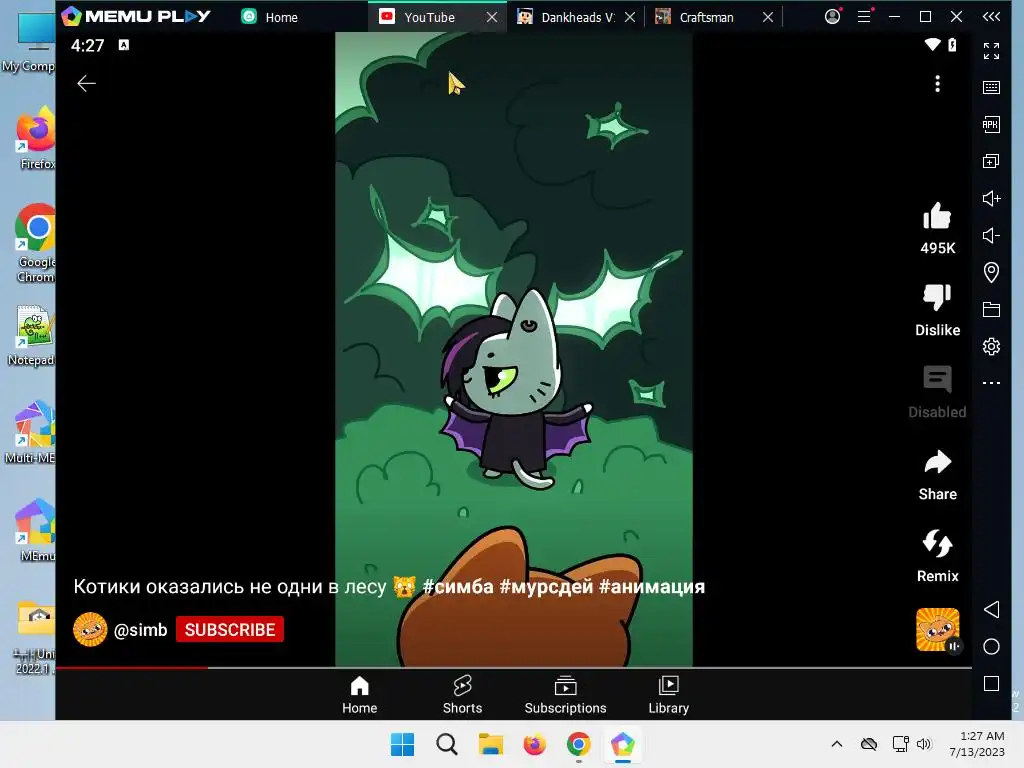This screenshot has height=768, width=1024.
Task: Open the @simb channel avatar
Action: tap(90, 630)
